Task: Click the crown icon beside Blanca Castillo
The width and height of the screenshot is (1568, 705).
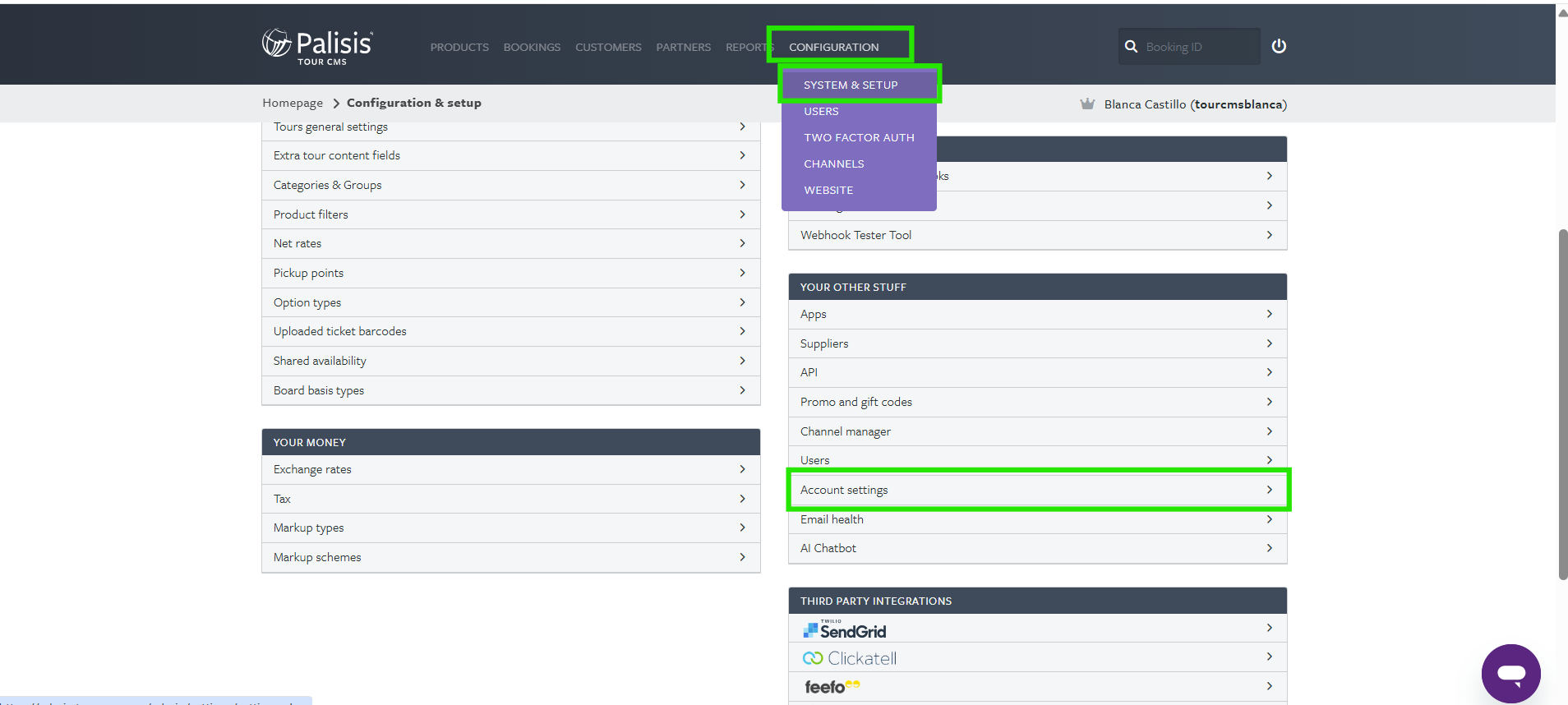Action: tap(1087, 104)
